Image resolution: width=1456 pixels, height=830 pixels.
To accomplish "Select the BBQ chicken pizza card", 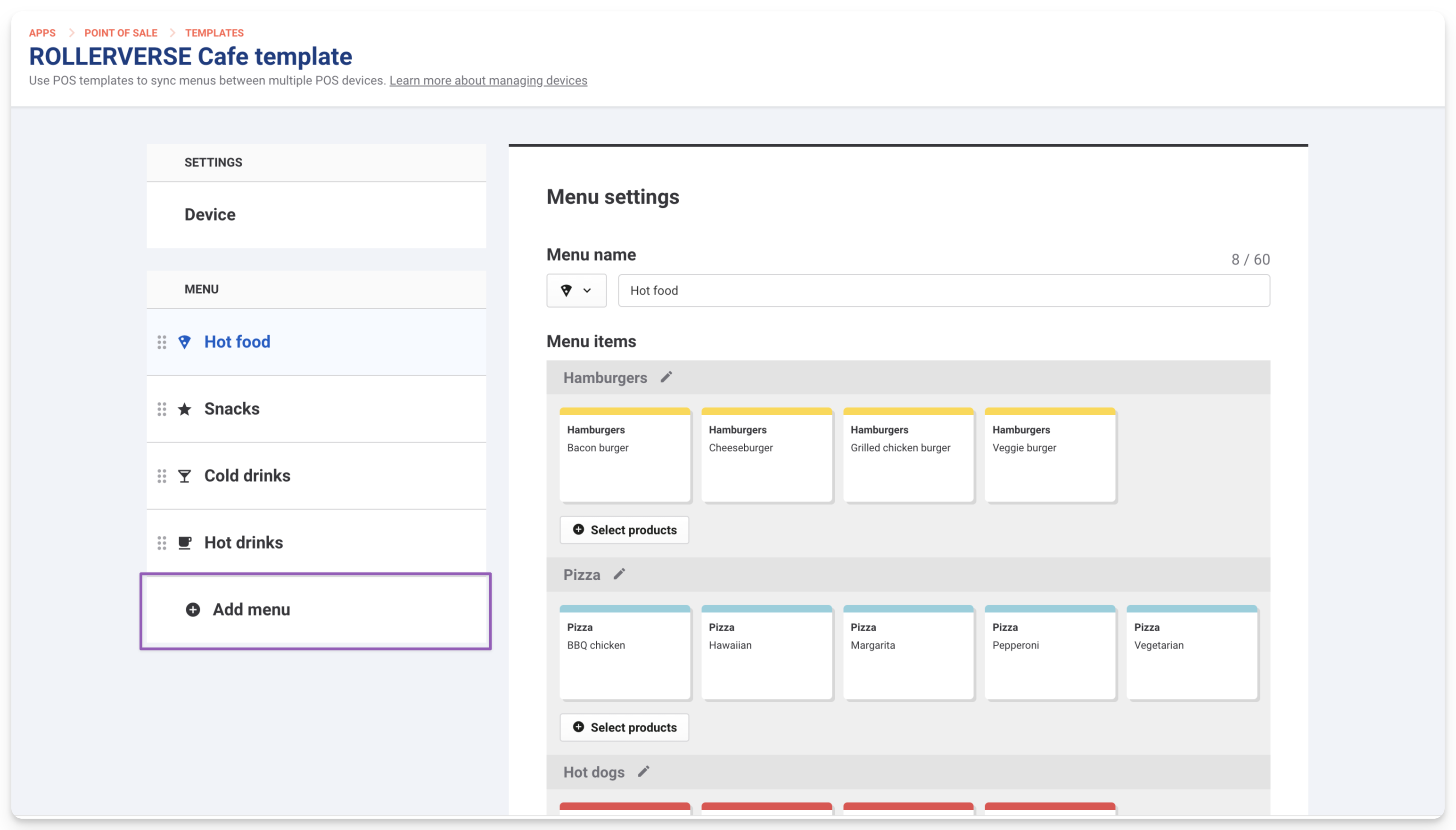I will click(625, 653).
